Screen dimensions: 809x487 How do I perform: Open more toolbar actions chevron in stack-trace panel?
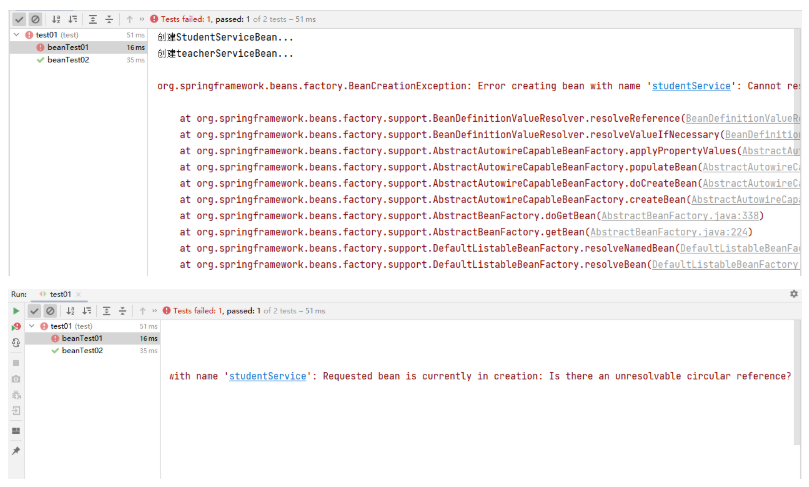[141, 19]
